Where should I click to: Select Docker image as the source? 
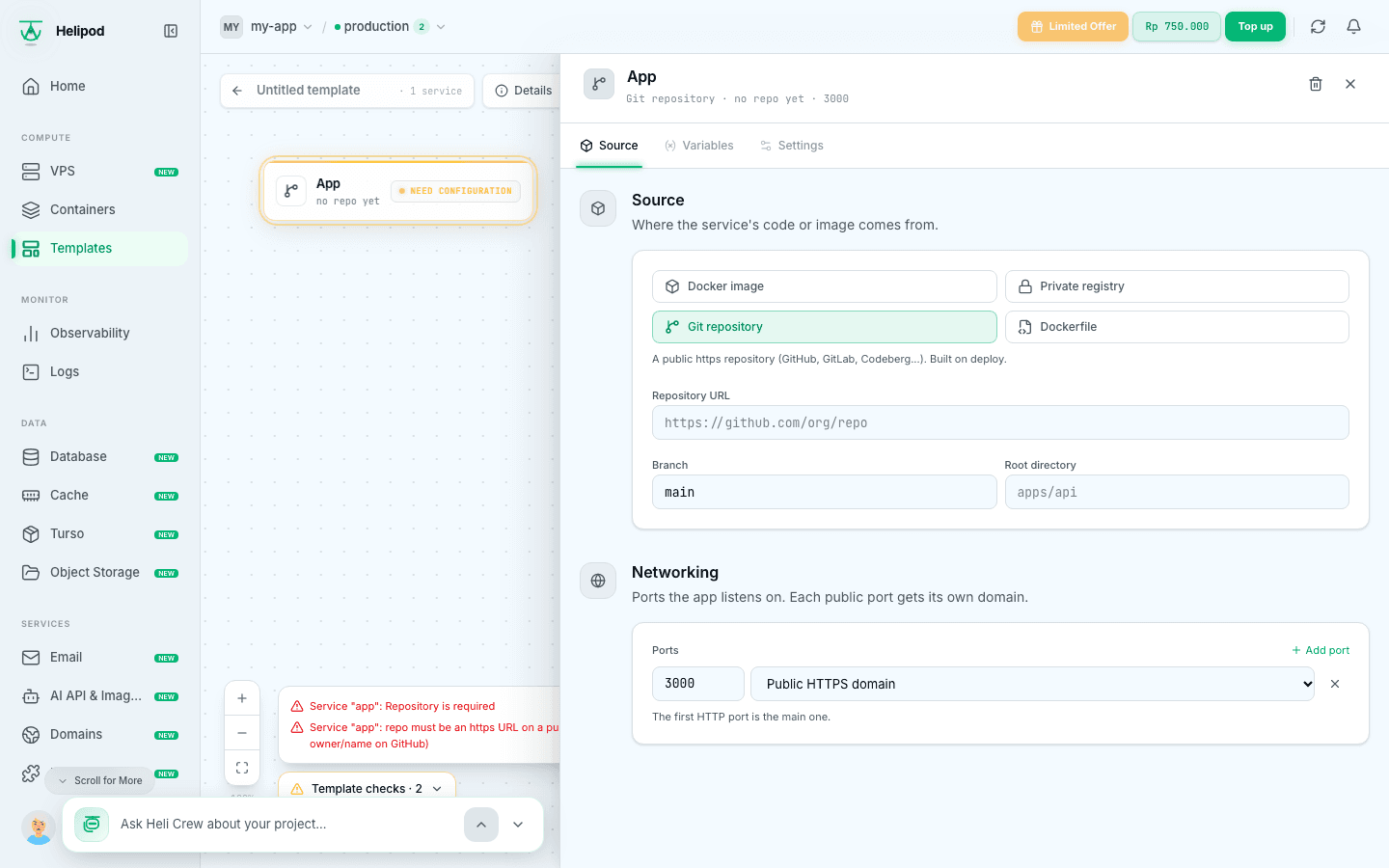[824, 286]
